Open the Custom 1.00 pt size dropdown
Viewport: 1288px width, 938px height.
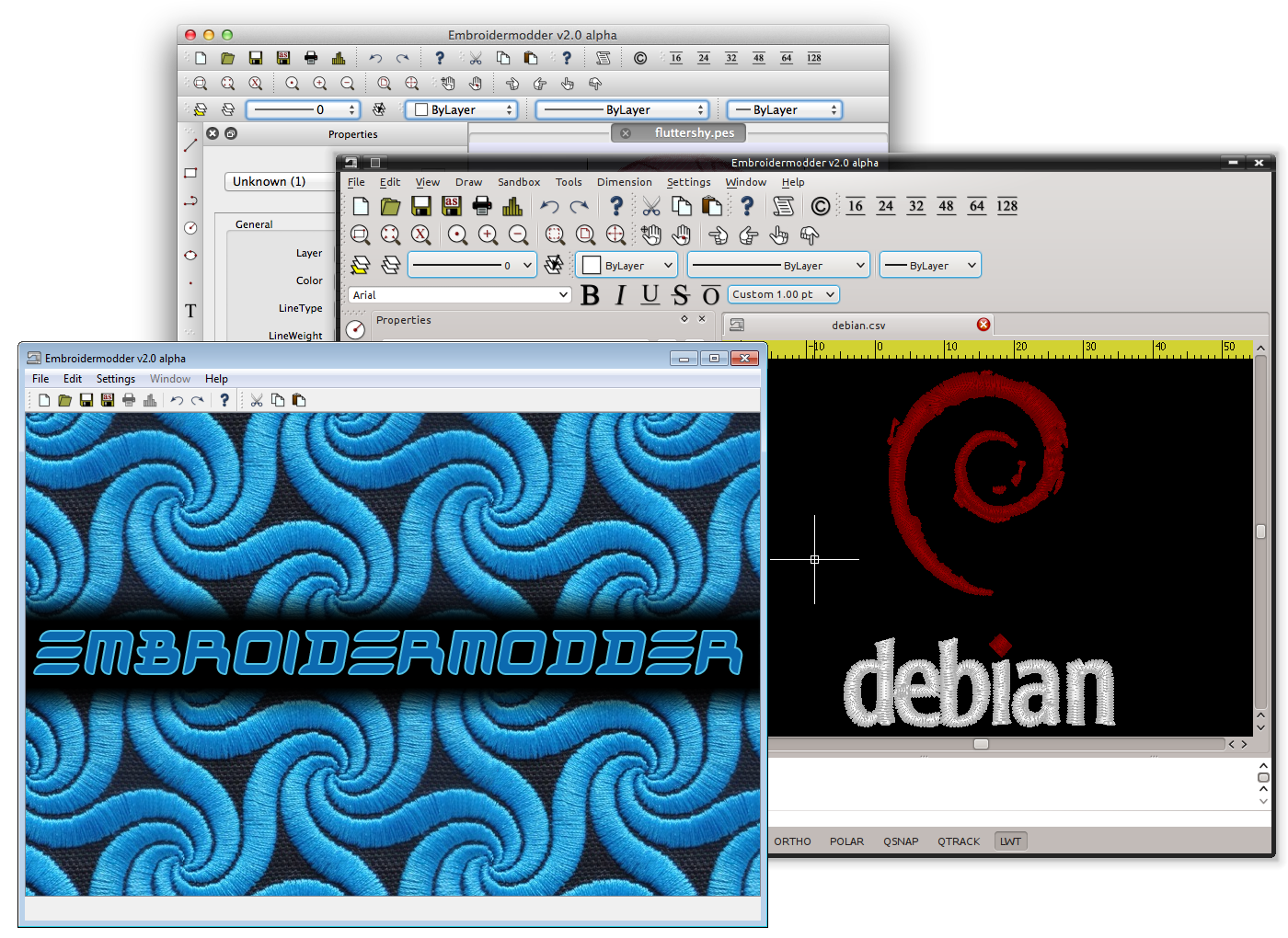point(784,294)
